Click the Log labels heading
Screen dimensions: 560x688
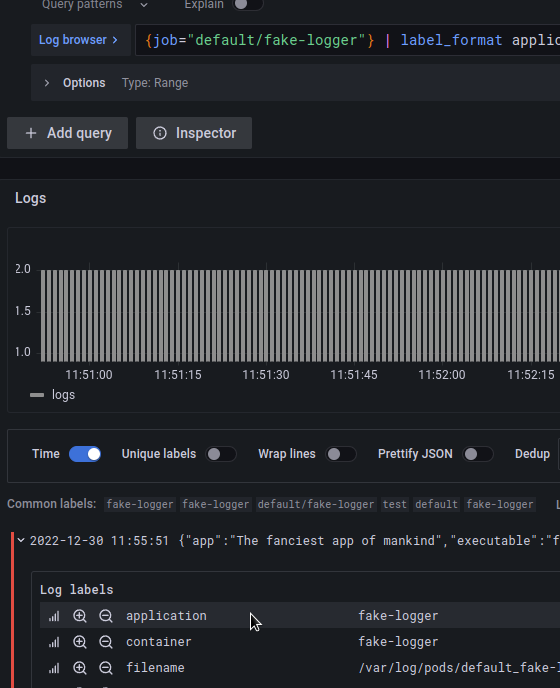pyautogui.click(x=77, y=590)
